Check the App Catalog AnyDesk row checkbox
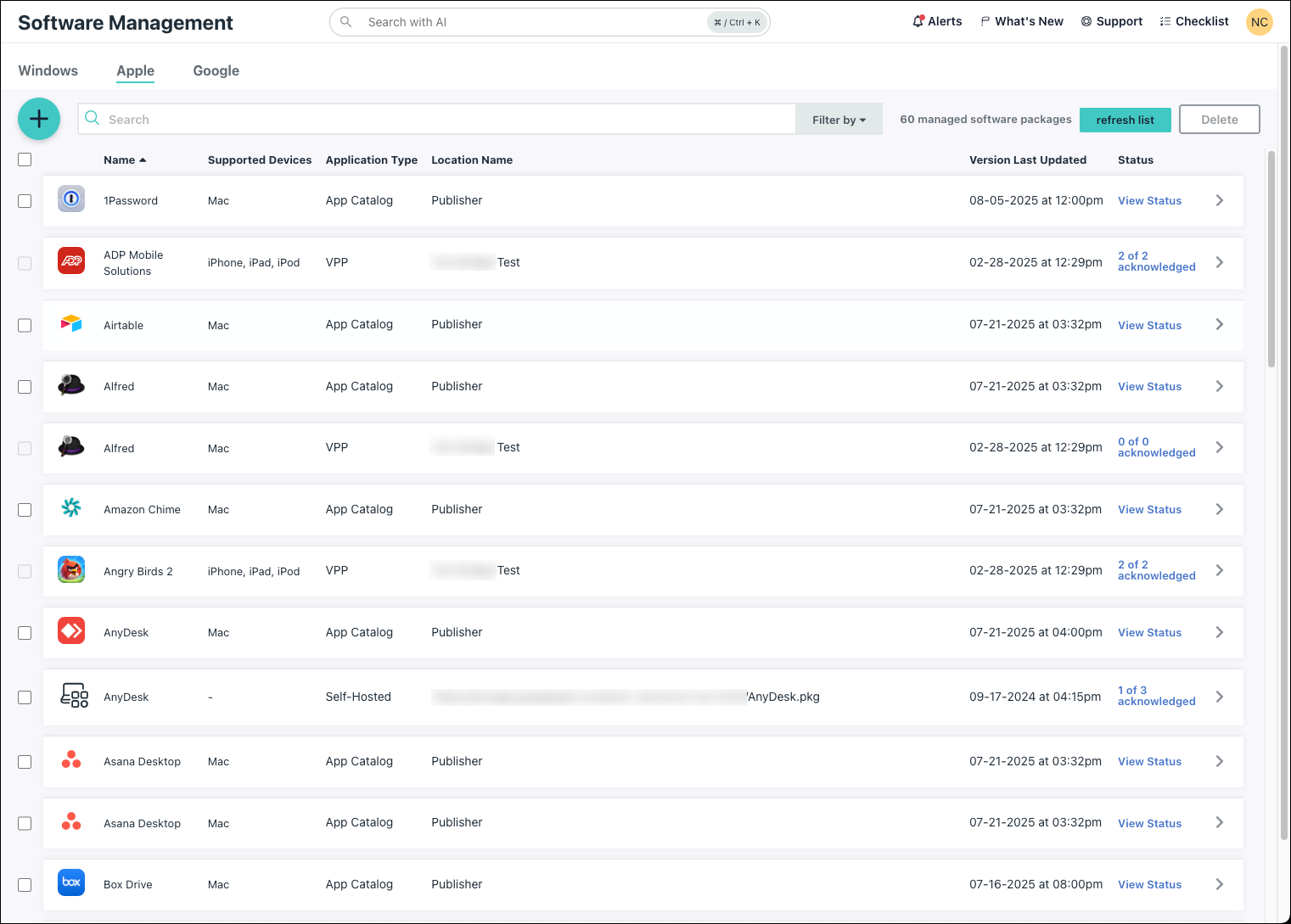The width and height of the screenshot is (1291, 924). 25,633
